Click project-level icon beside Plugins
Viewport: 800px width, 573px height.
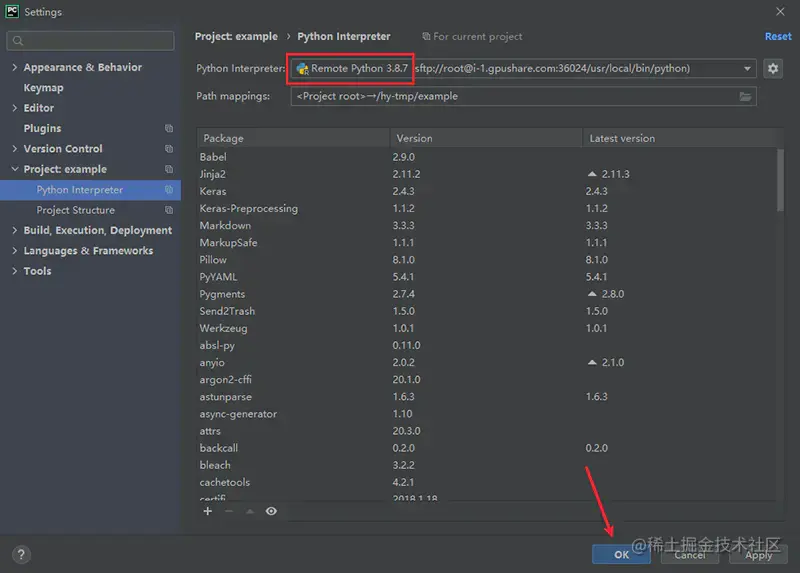point(169,128)
